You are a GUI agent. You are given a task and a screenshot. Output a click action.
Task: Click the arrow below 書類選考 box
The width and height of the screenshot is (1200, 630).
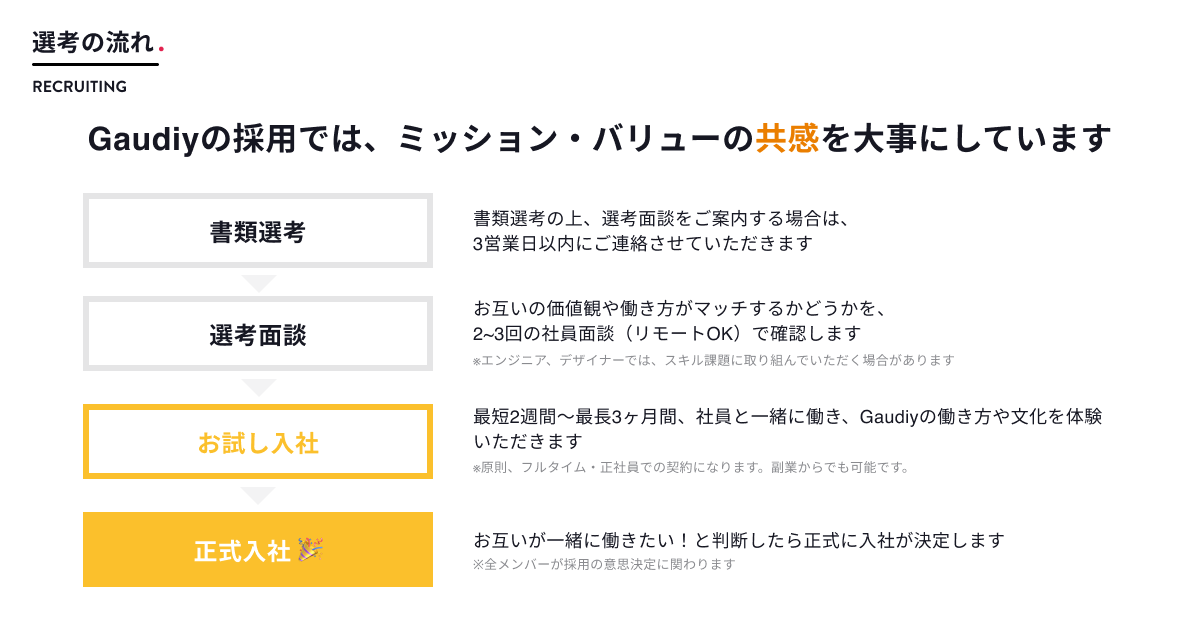258,283
